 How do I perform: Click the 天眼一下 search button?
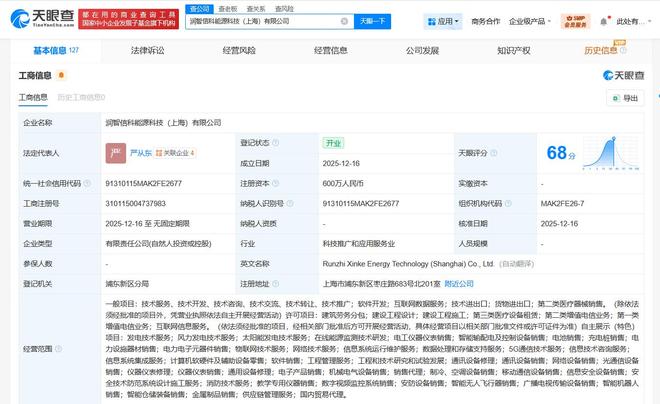click(x=373, y=21)
